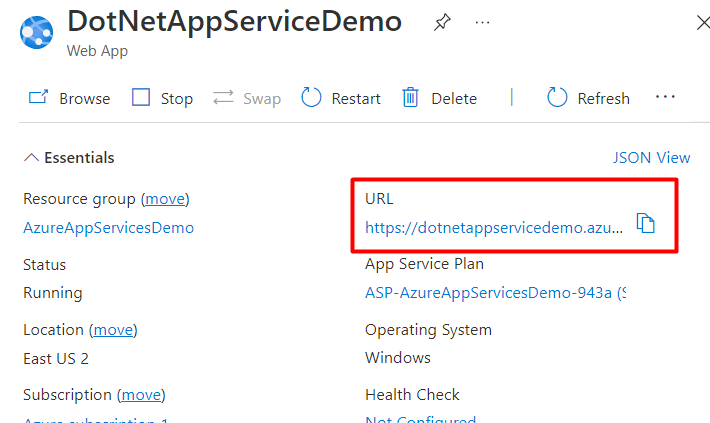Delete the web app
The width and height of the screenshot is (710, 423).
439,98
